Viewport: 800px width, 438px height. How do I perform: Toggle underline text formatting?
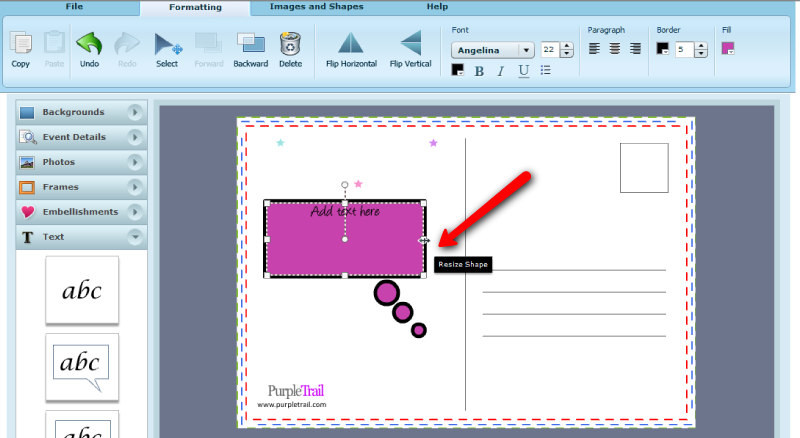coord(523,71)
